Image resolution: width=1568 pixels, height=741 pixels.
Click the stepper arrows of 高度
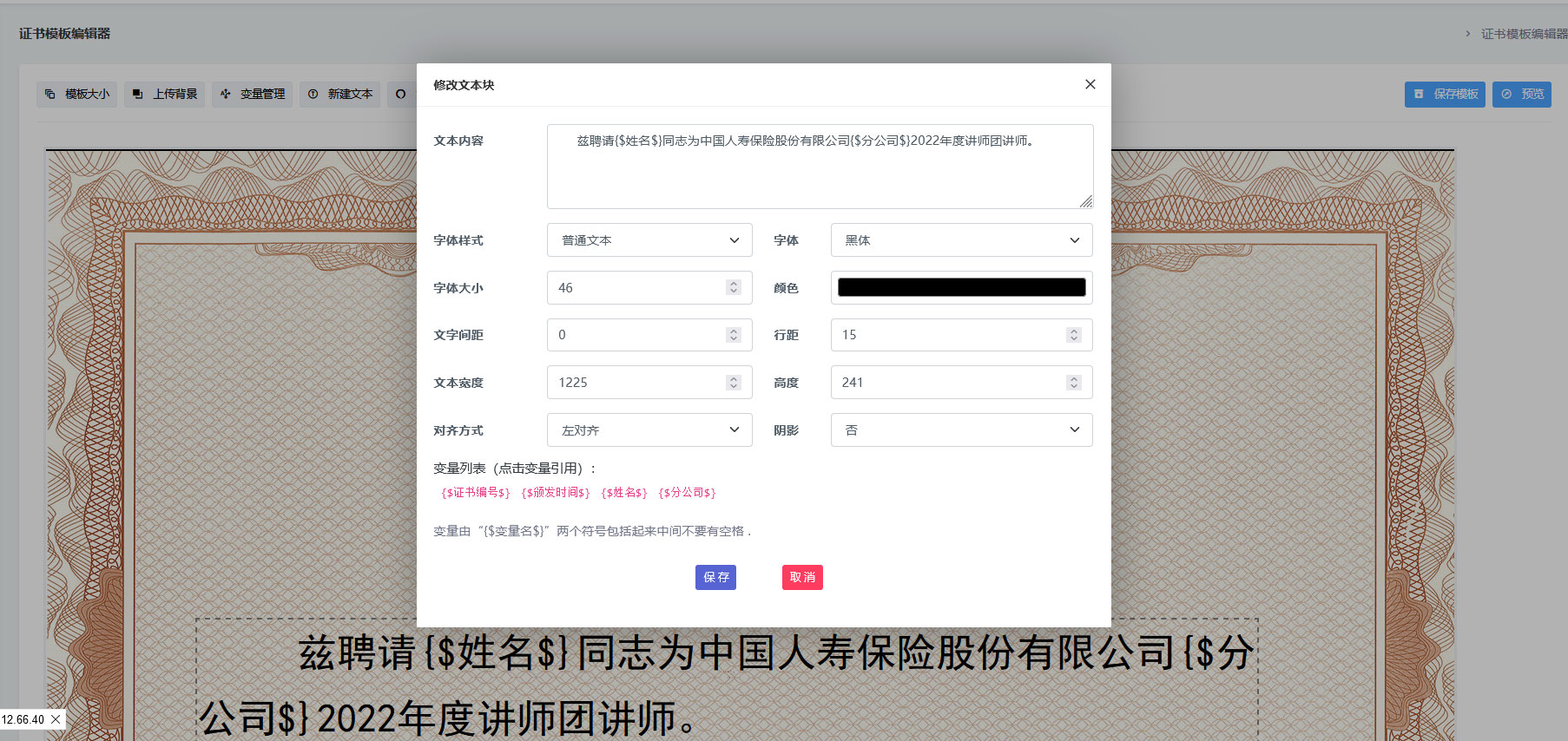[x=1074, y=383]
